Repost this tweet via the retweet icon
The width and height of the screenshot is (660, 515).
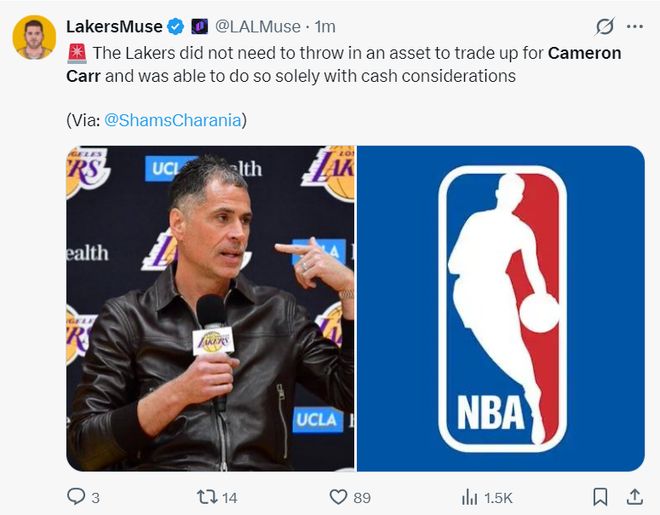click(x=208, y=497)
